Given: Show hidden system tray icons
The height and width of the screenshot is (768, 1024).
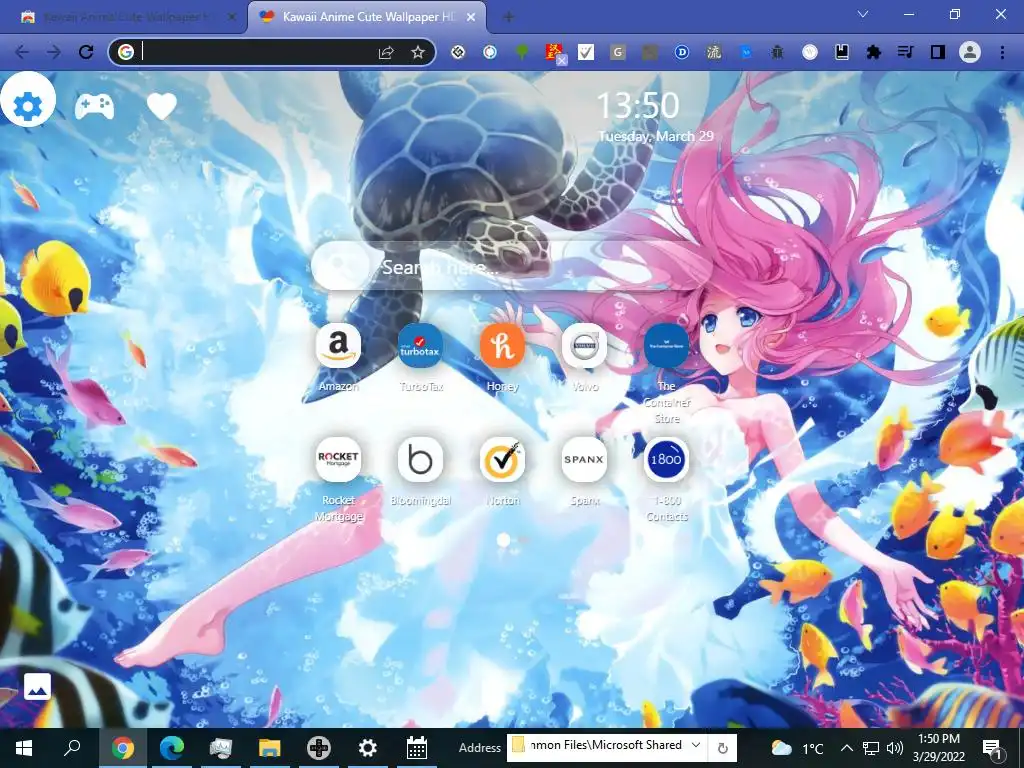Looking at the screenshot, I should (846, 748).
